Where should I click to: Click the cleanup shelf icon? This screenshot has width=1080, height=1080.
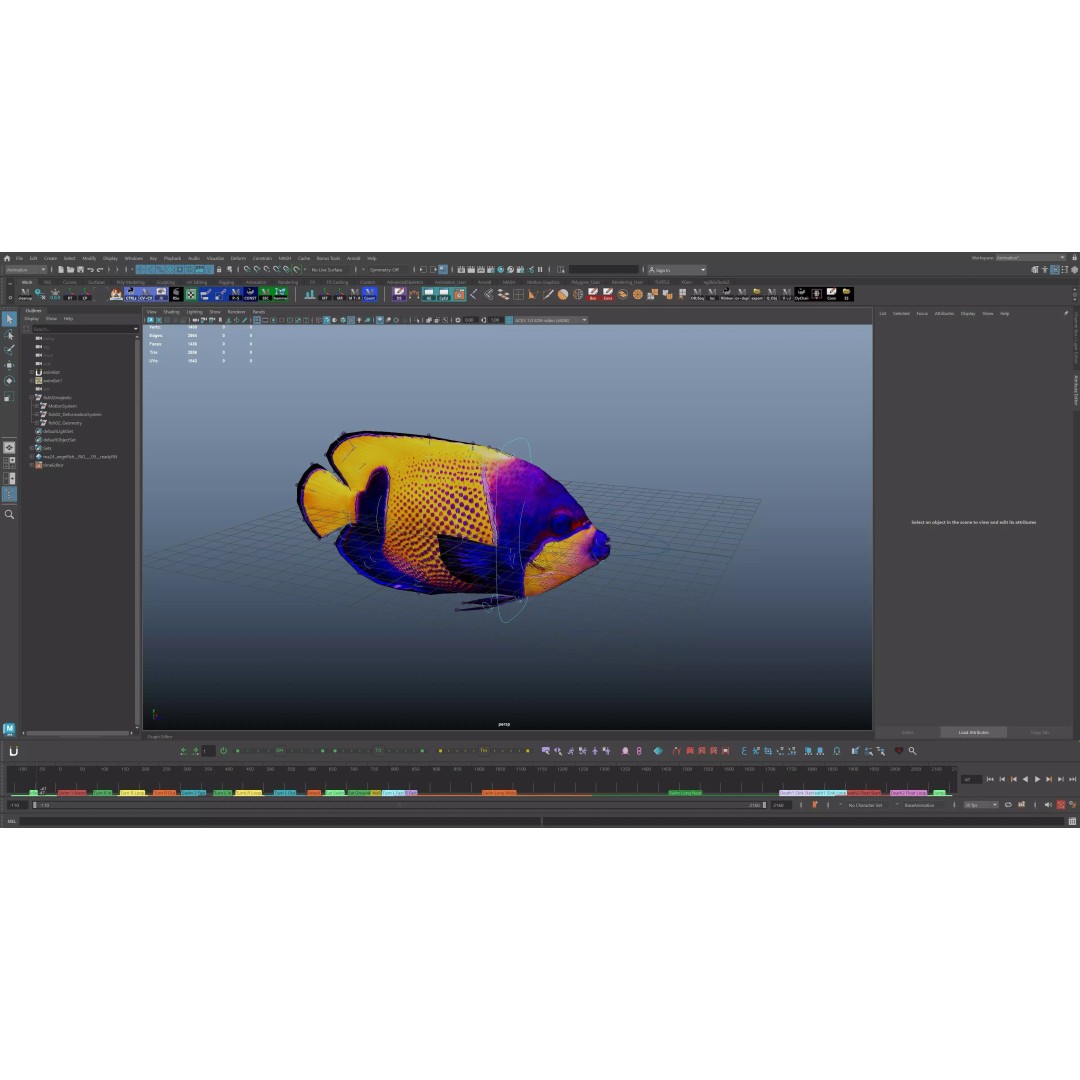(25, 294)
